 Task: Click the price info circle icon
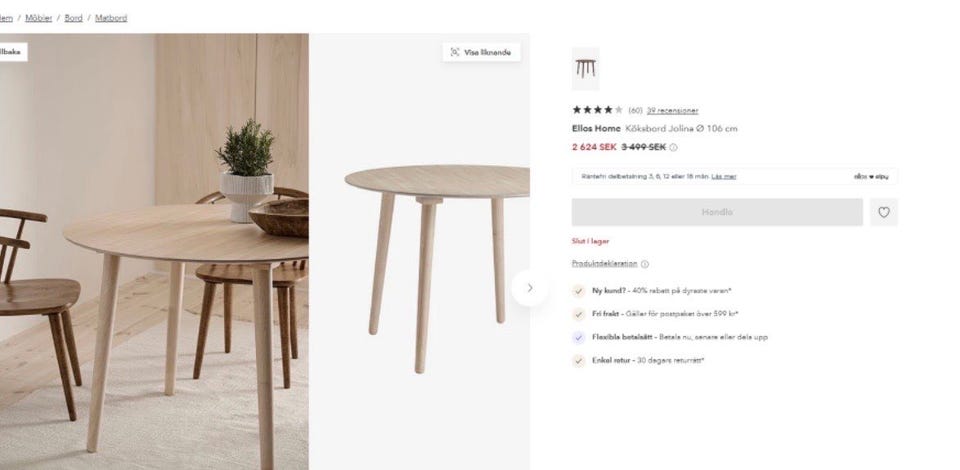click(673, 147)
